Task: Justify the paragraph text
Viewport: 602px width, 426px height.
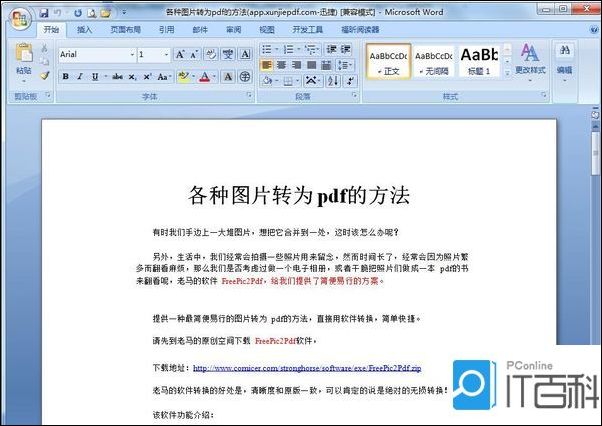Action: coord(311,65)
